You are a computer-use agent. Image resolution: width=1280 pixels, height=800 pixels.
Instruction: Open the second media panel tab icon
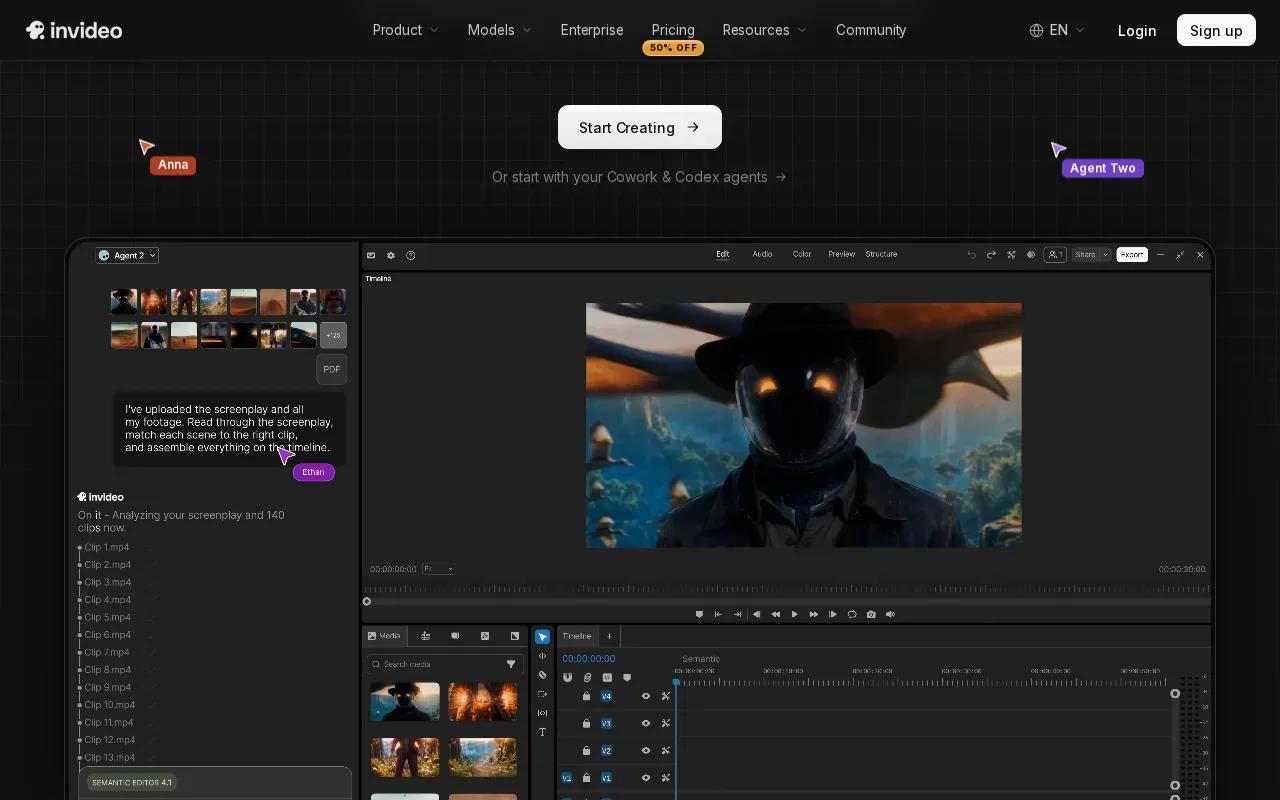pyautogui.click(x=425, y=636)
